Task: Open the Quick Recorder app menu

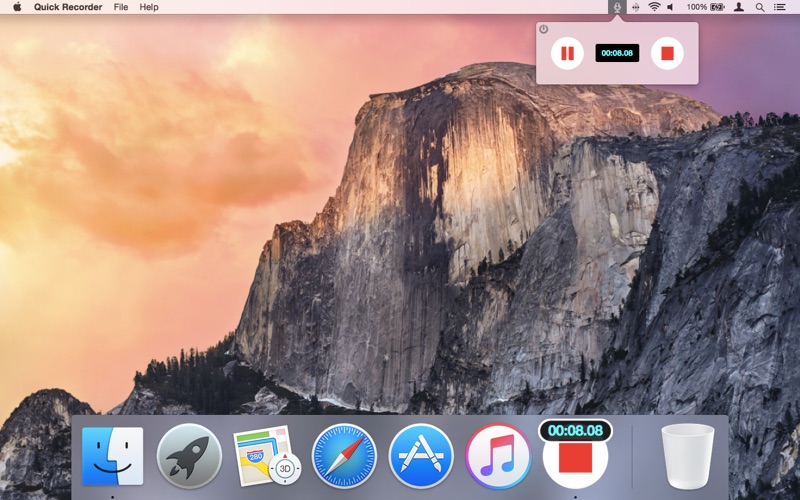Action: pos(68,7)
